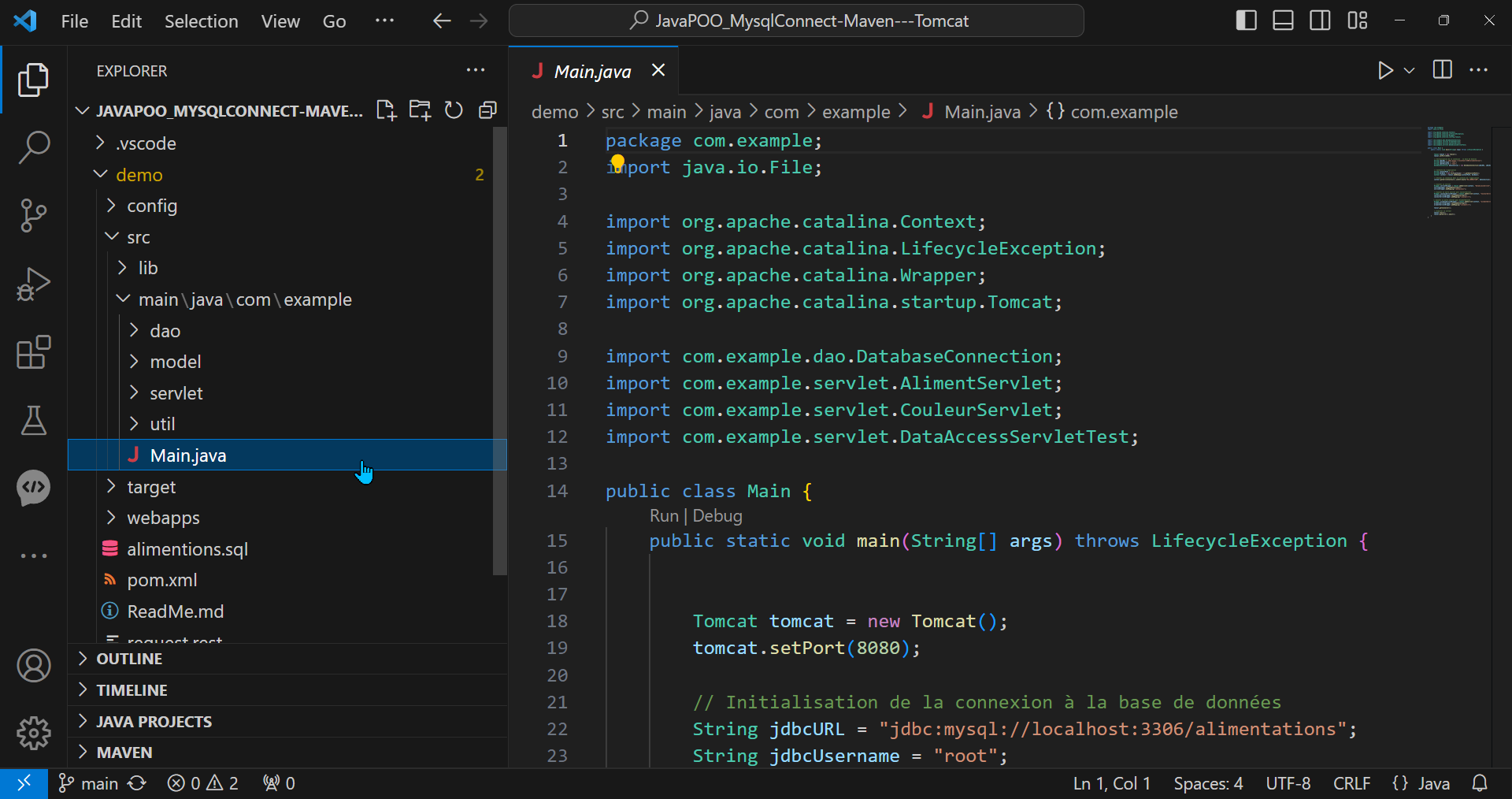Expand the OUTLINE section
The height and width of the screenshot is (799, 1512).
pyautogui.click(x=129, y=659)
